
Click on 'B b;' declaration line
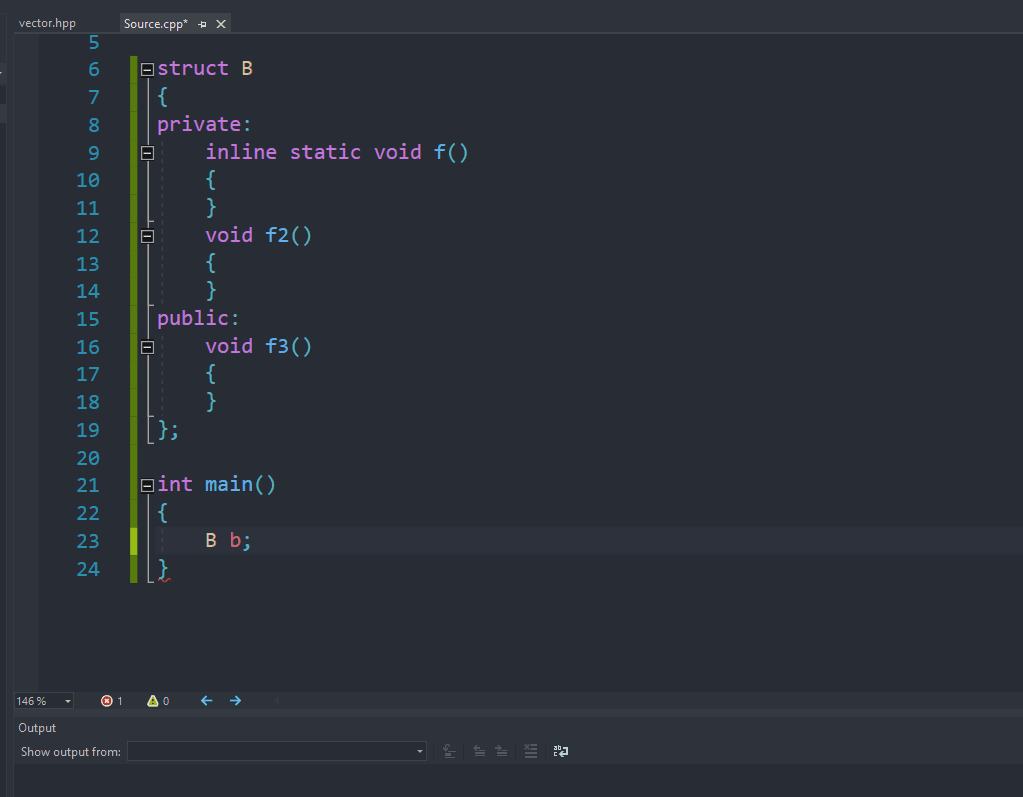228,541
